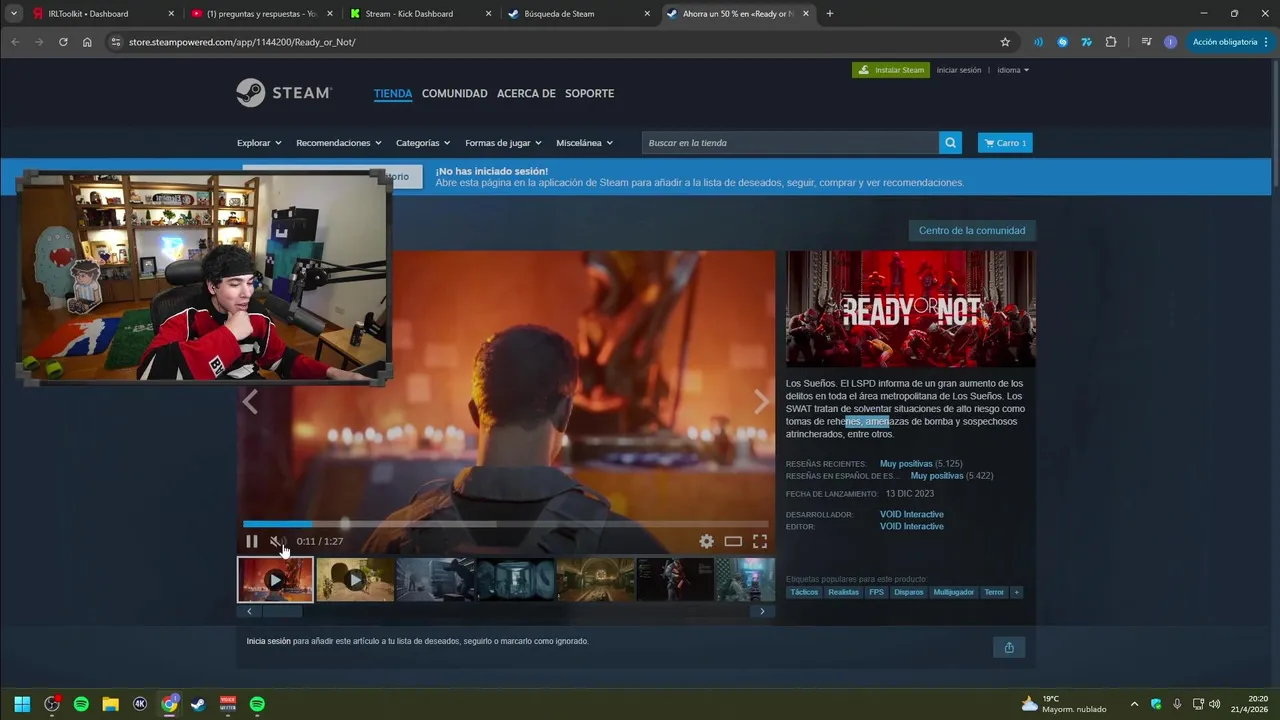Go to the browser home page
The width and height of the screenshot is (1280, 720).
click(87, 42)
